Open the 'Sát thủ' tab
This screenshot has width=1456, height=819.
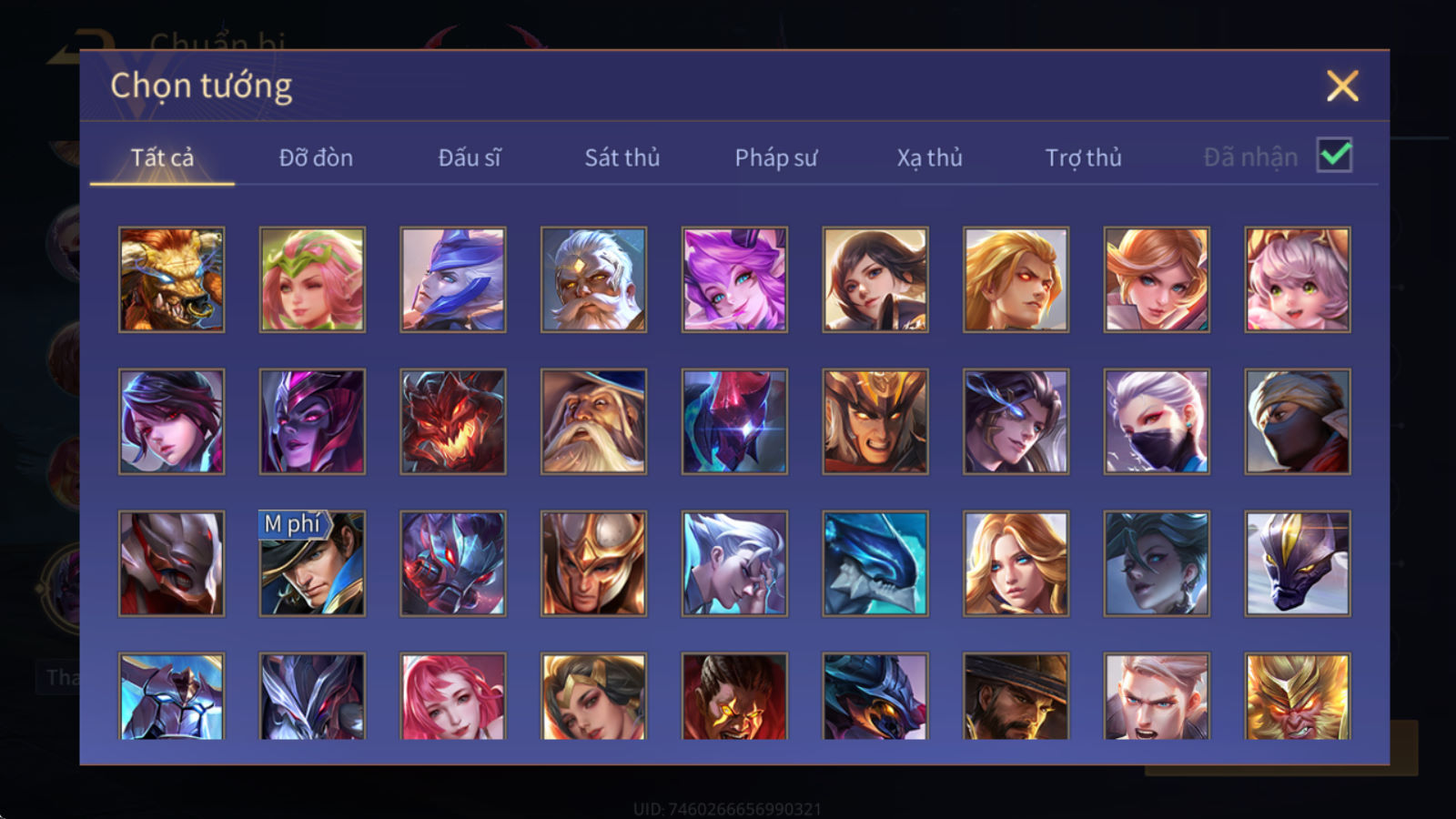[x=622, y=157]
